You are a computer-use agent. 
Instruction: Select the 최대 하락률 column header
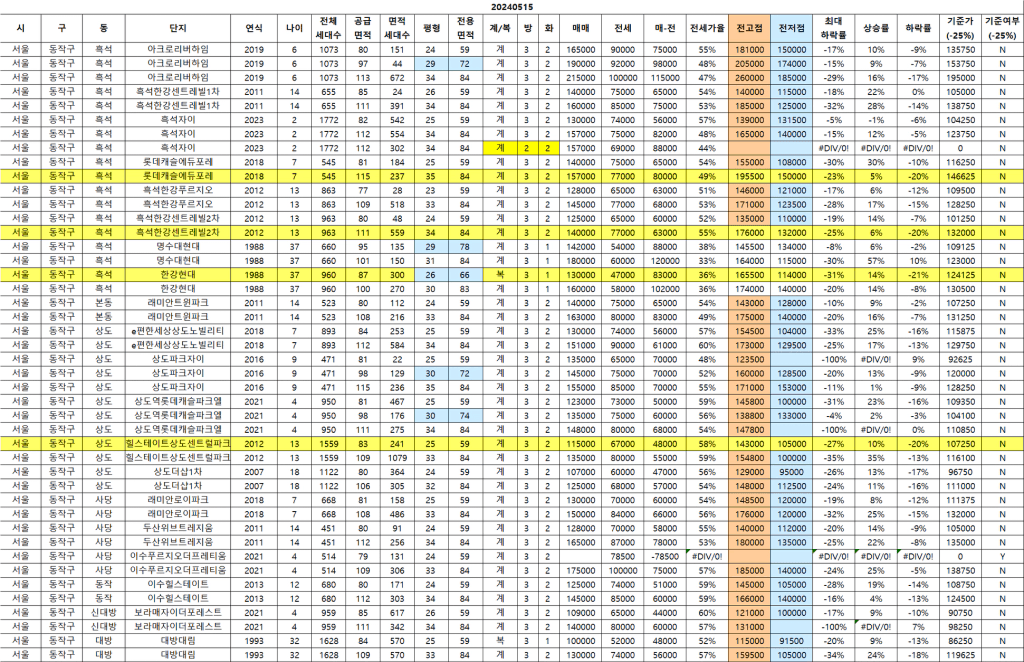(833, 28)
